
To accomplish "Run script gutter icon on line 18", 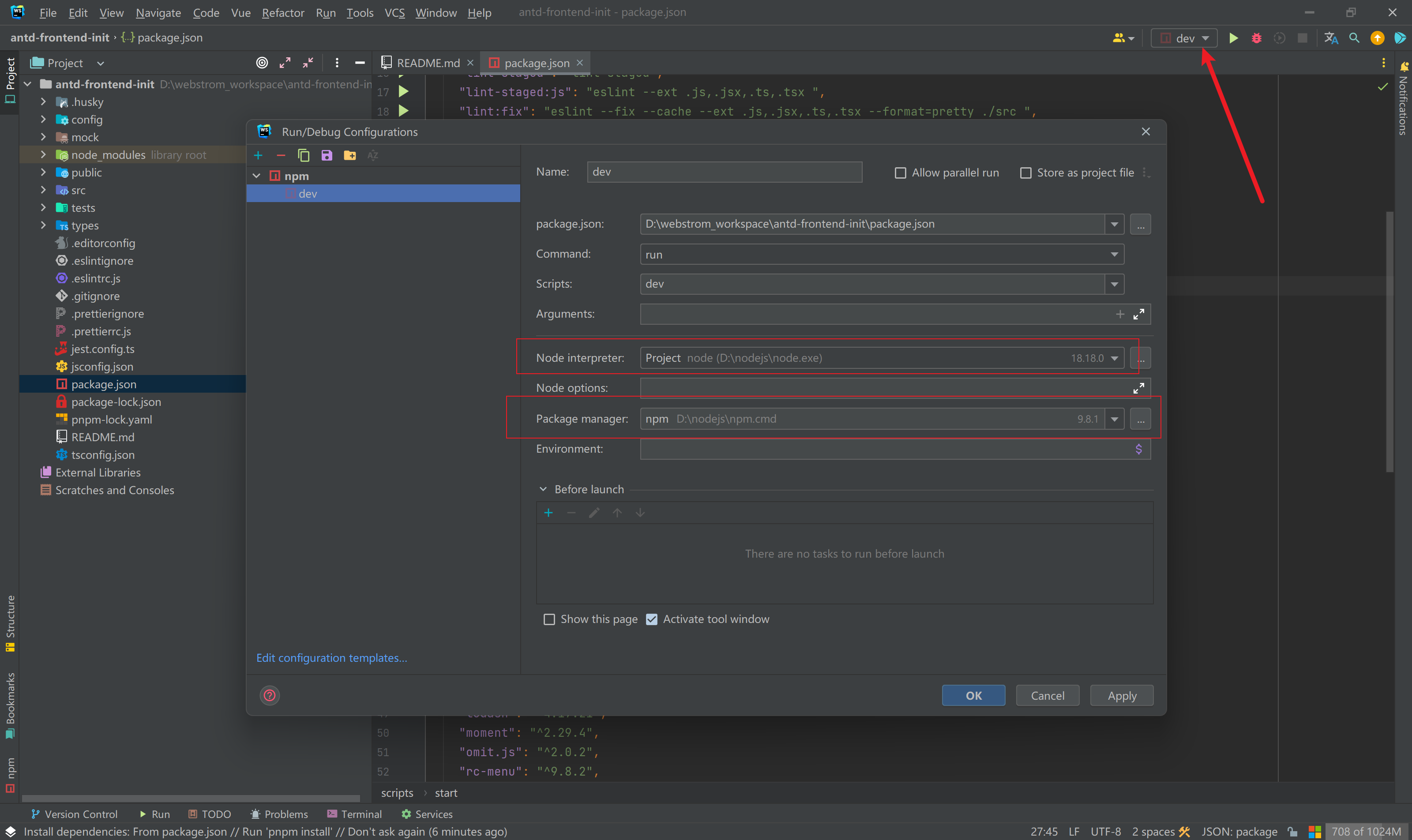I will (404, 111).
